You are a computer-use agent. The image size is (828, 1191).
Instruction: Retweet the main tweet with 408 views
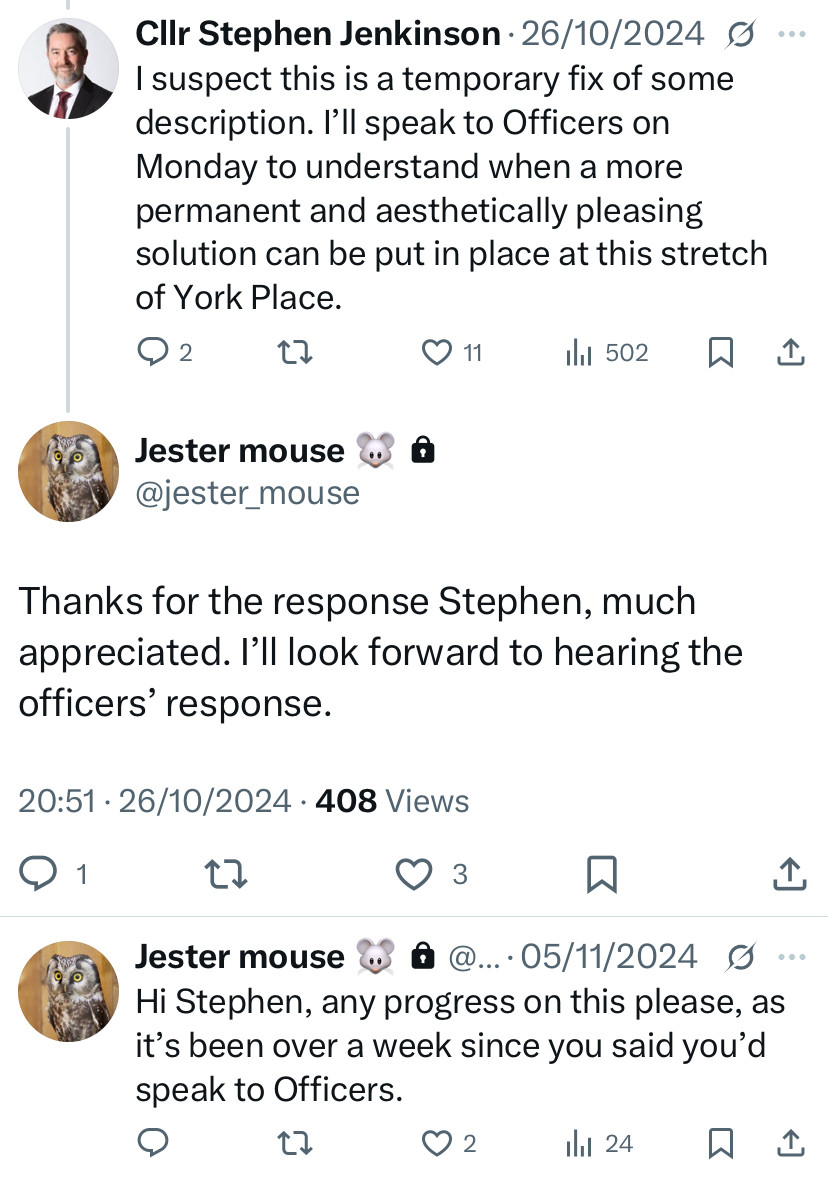pyautogui.click(x=226, y=874)
